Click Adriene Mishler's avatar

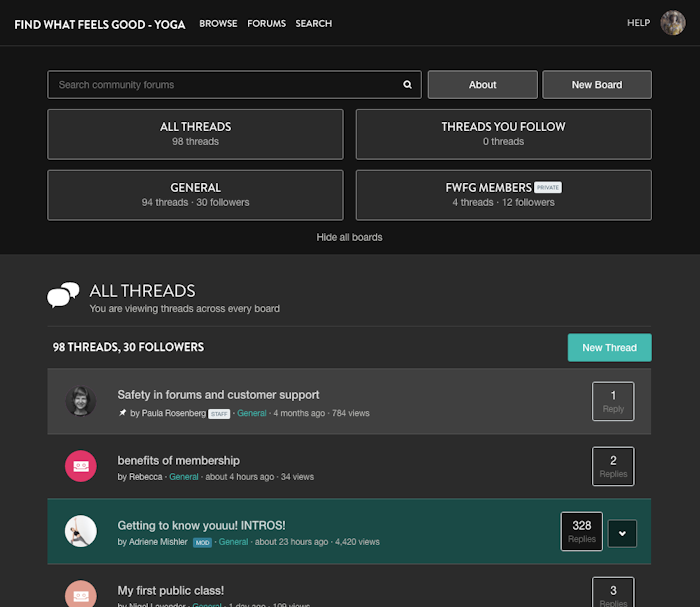tap(81, 531)
